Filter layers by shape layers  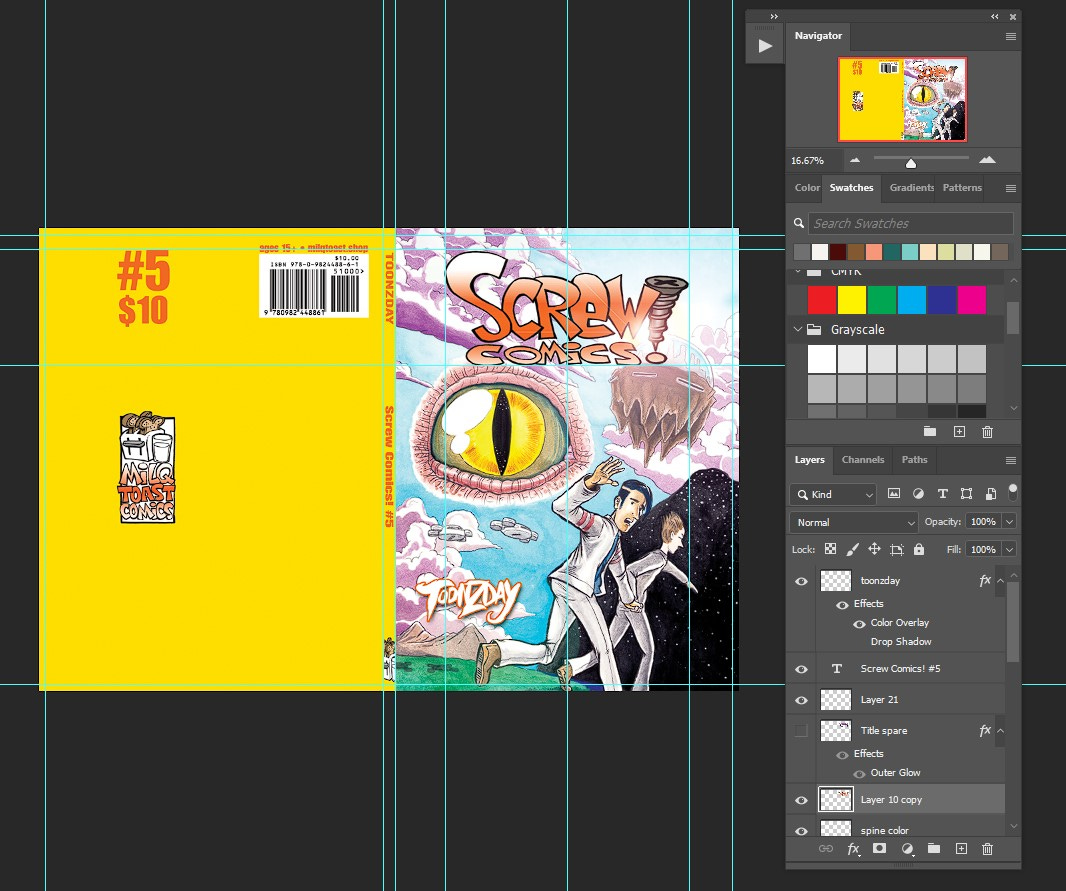[966, 494]
